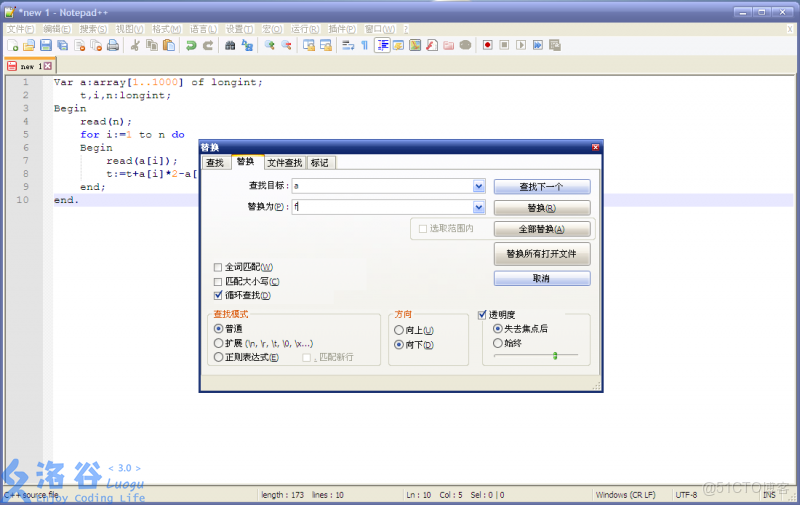Select the 普通 search mode radio

[x=218, y=329]
